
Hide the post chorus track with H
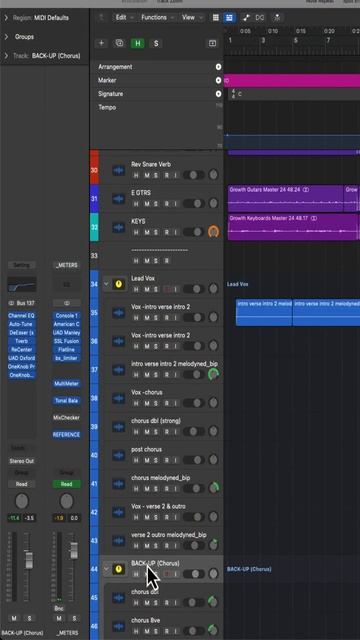pyautogui.click(x=136, y=460)
